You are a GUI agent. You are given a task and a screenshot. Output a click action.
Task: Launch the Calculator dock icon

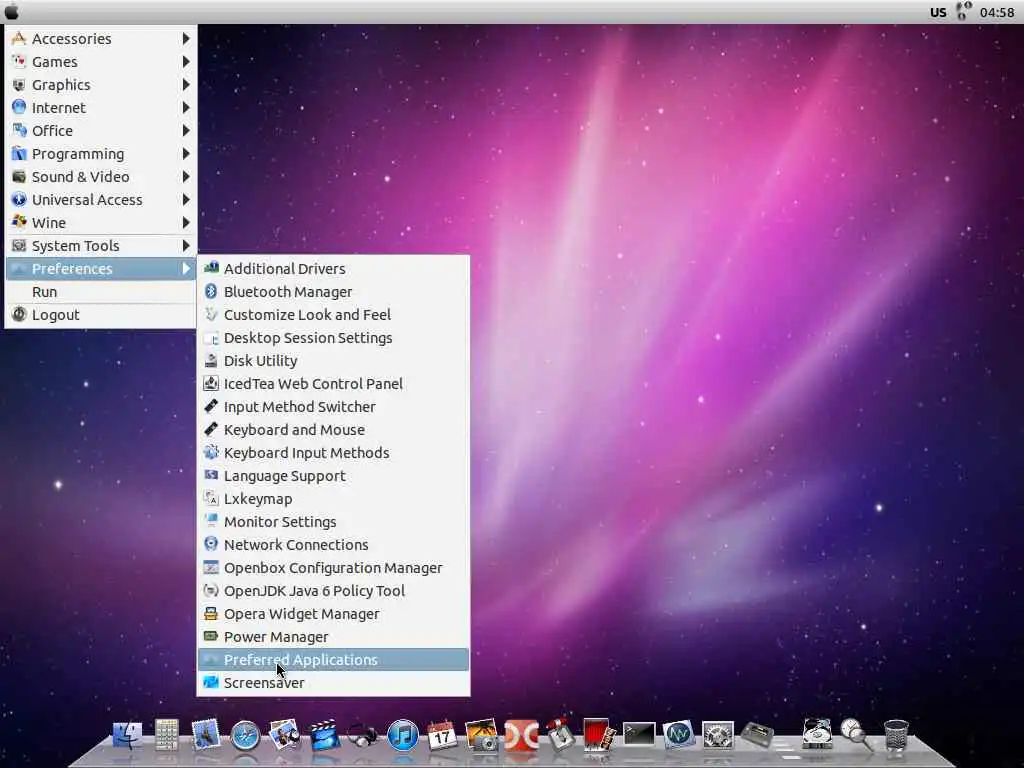[x=167, y=735]
